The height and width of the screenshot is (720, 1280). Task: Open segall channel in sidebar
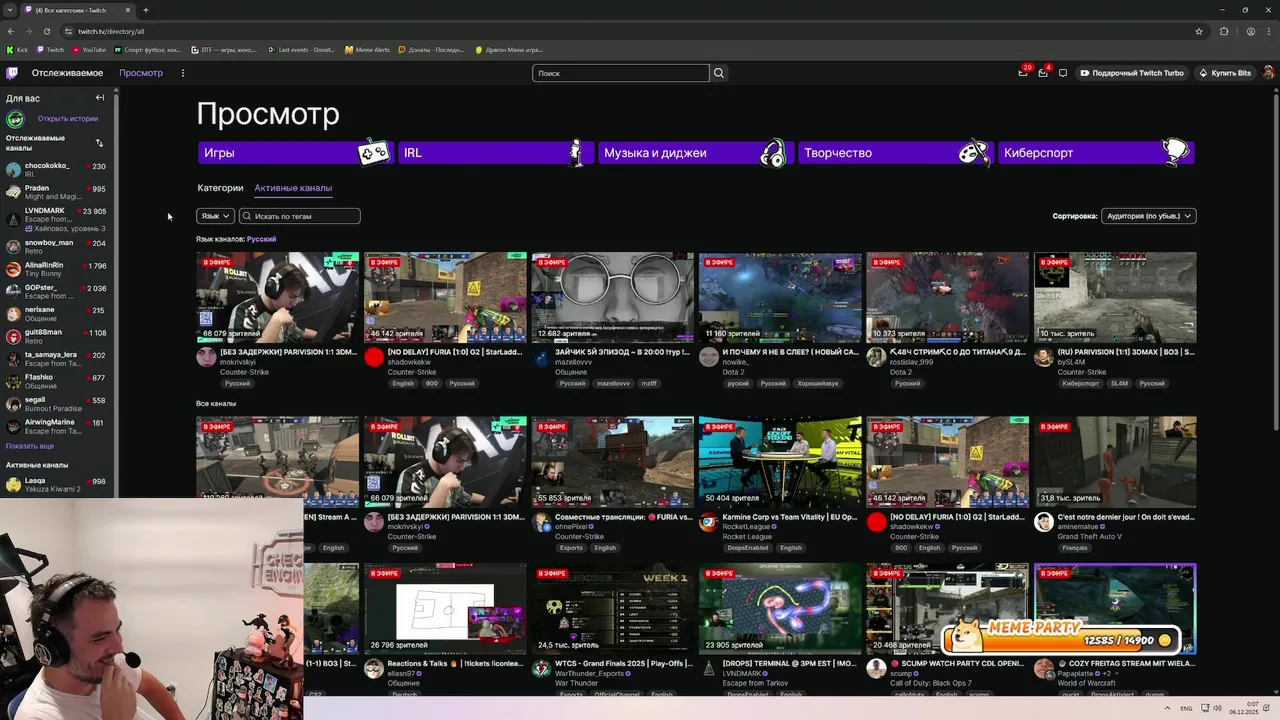pos(58,404)
